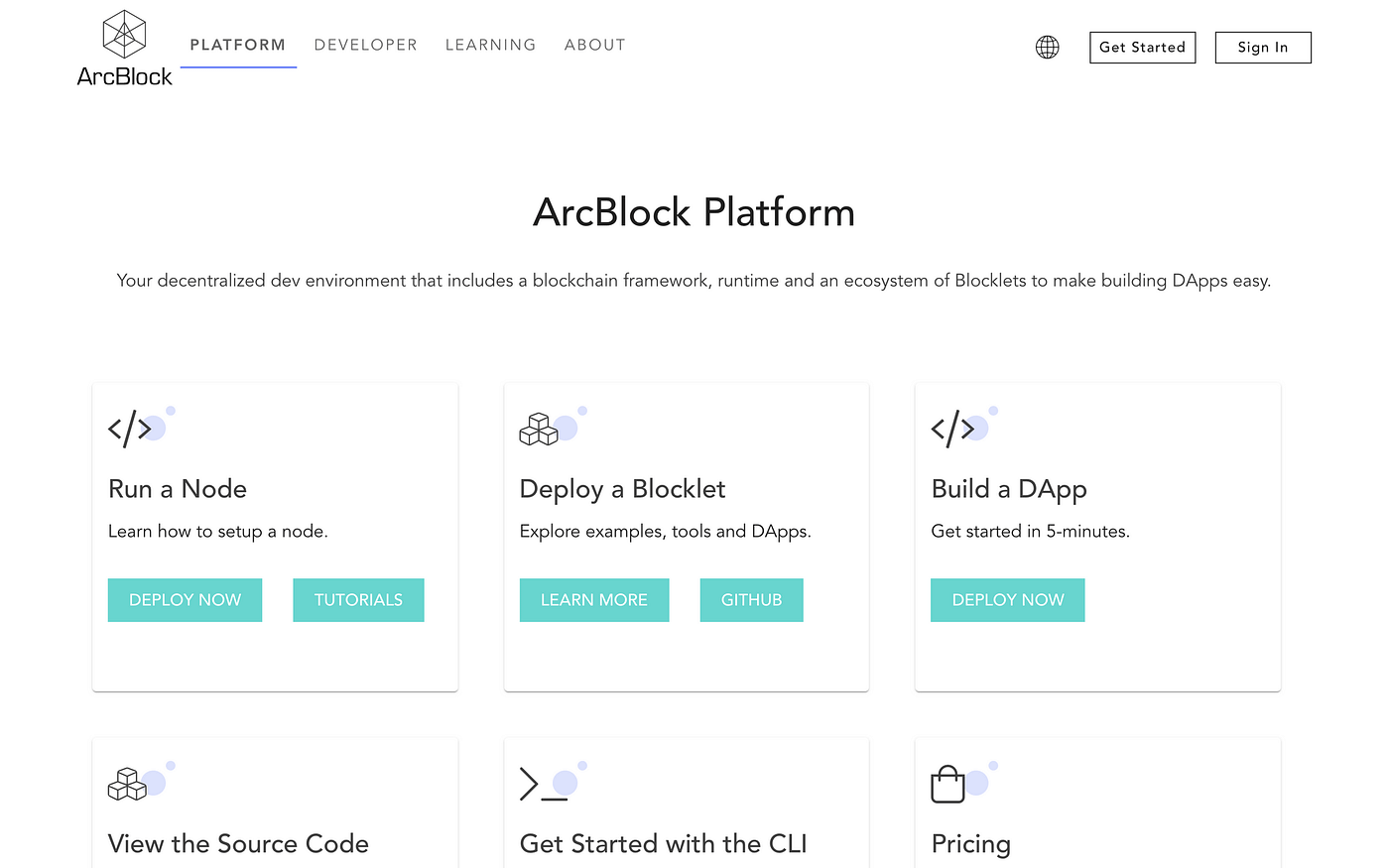Viewport: 1389px width, 868px height.
Task: Click the shopping bag icon on Pricing card
Action: click(x=948, y=783)
